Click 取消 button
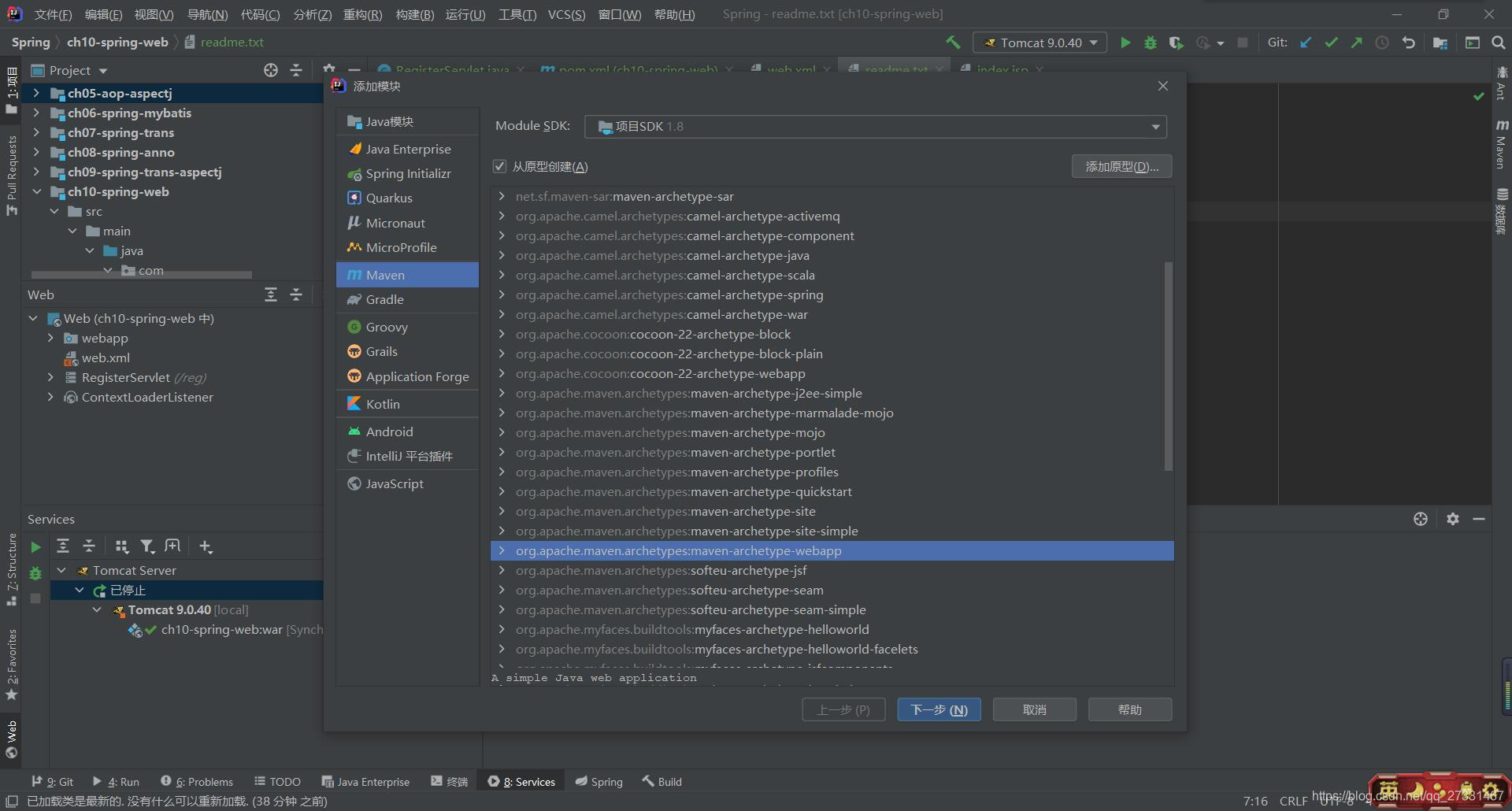The width and height of the screenshot is (1512, 811). point(1035,709)
